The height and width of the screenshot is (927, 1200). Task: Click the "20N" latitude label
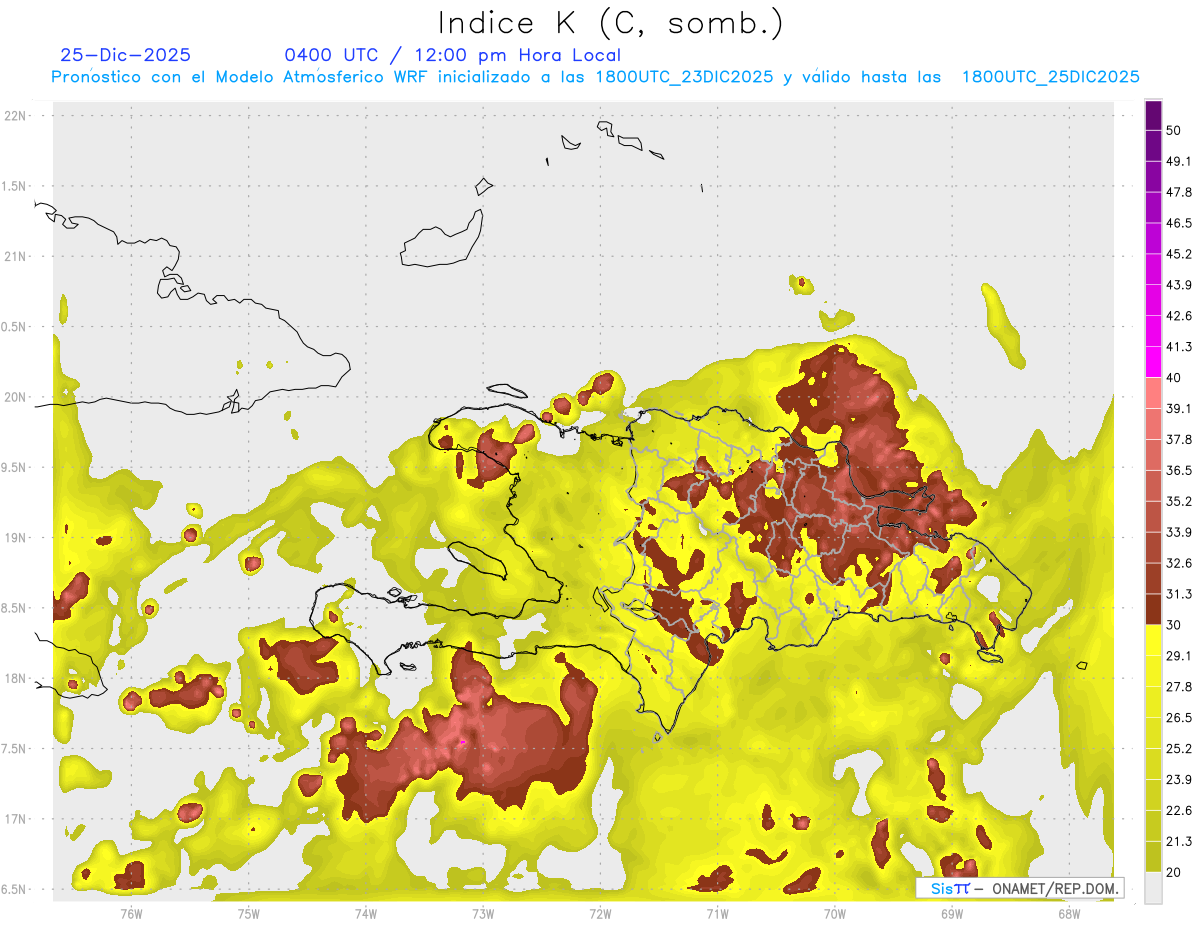click(x=15, y=397)
